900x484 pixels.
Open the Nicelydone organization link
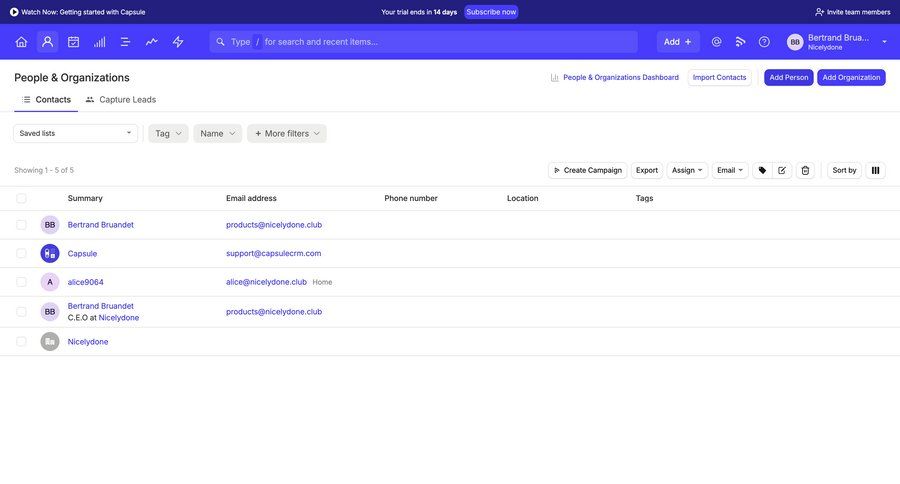(x=88, y=342)
